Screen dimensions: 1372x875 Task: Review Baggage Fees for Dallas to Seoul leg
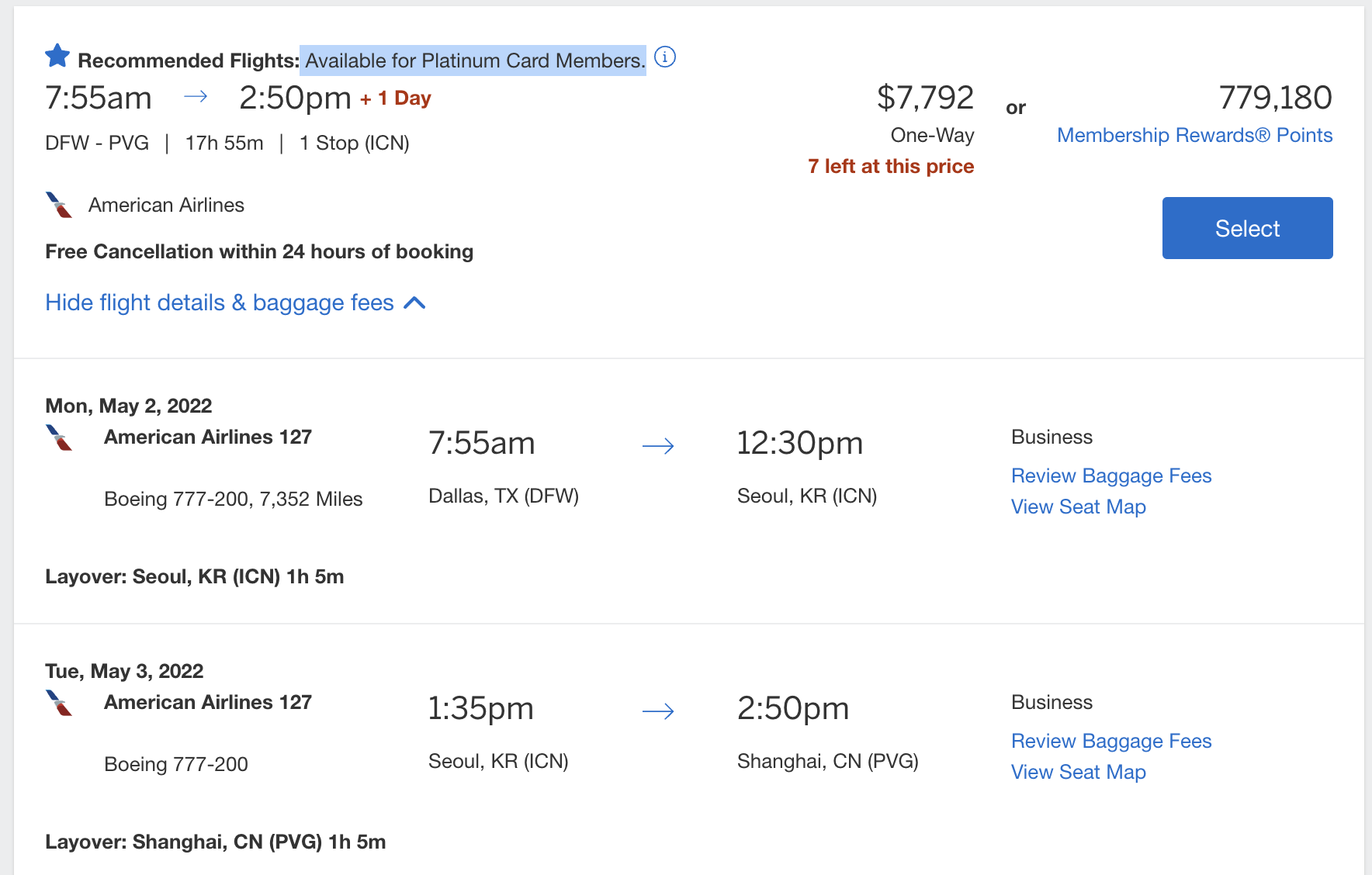click(1111, 476)
